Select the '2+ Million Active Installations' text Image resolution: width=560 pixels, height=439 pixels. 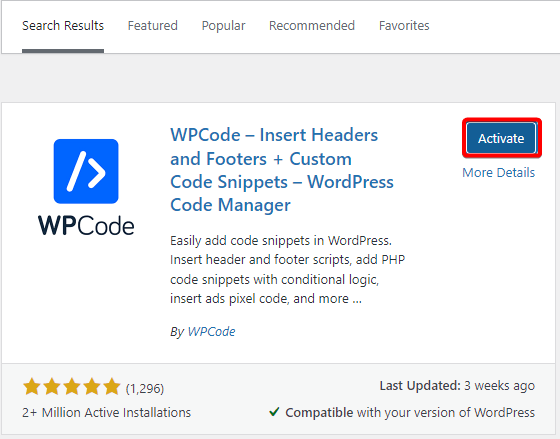click(106, 413)
